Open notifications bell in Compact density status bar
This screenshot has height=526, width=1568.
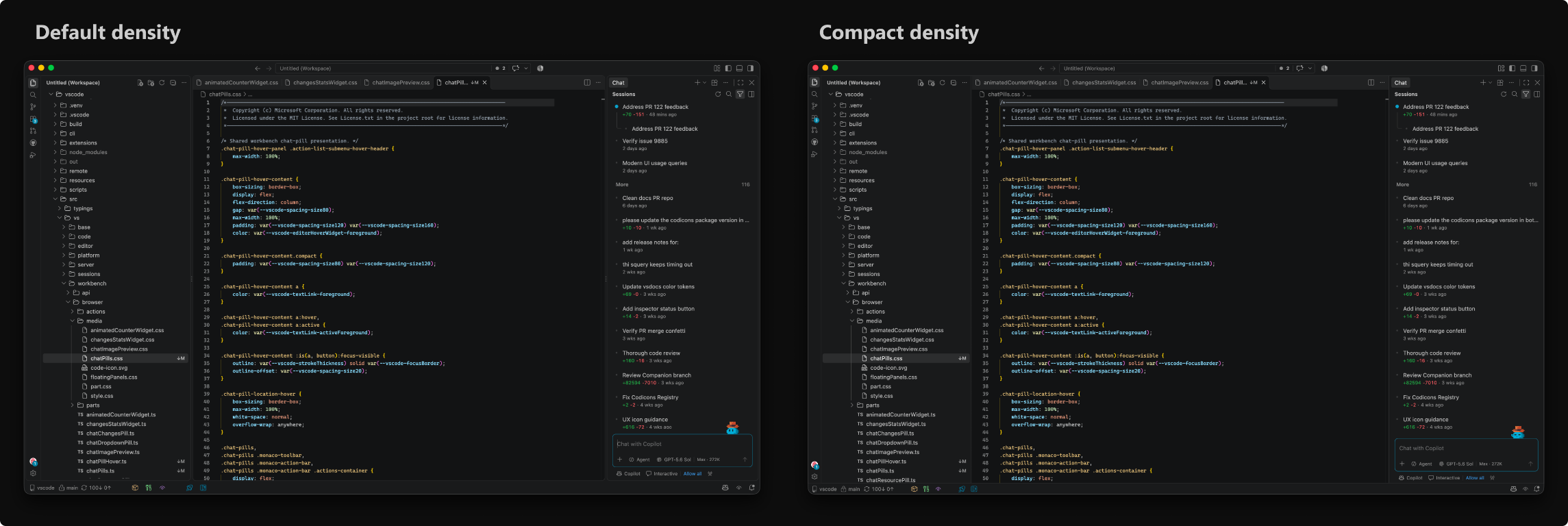coord(1535,488)
